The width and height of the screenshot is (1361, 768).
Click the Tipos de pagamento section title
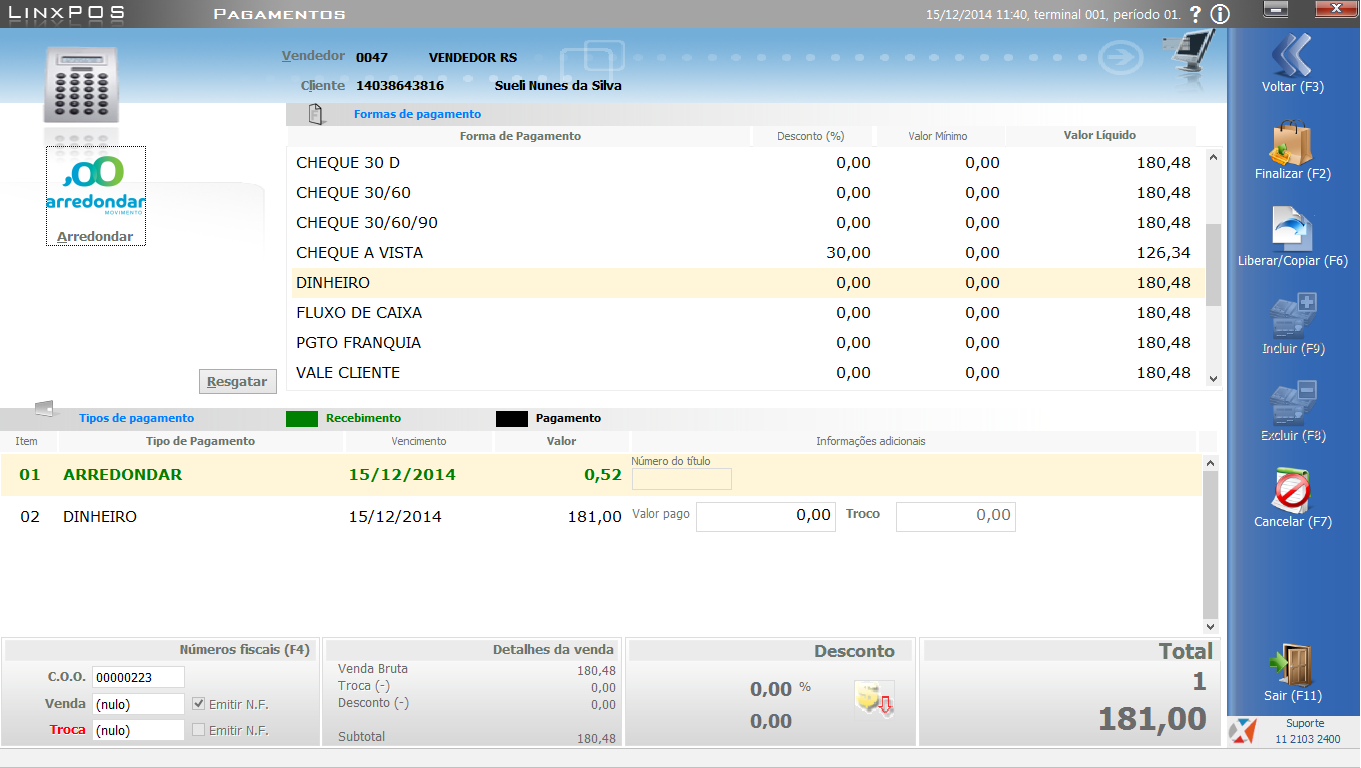pos(137,418)
